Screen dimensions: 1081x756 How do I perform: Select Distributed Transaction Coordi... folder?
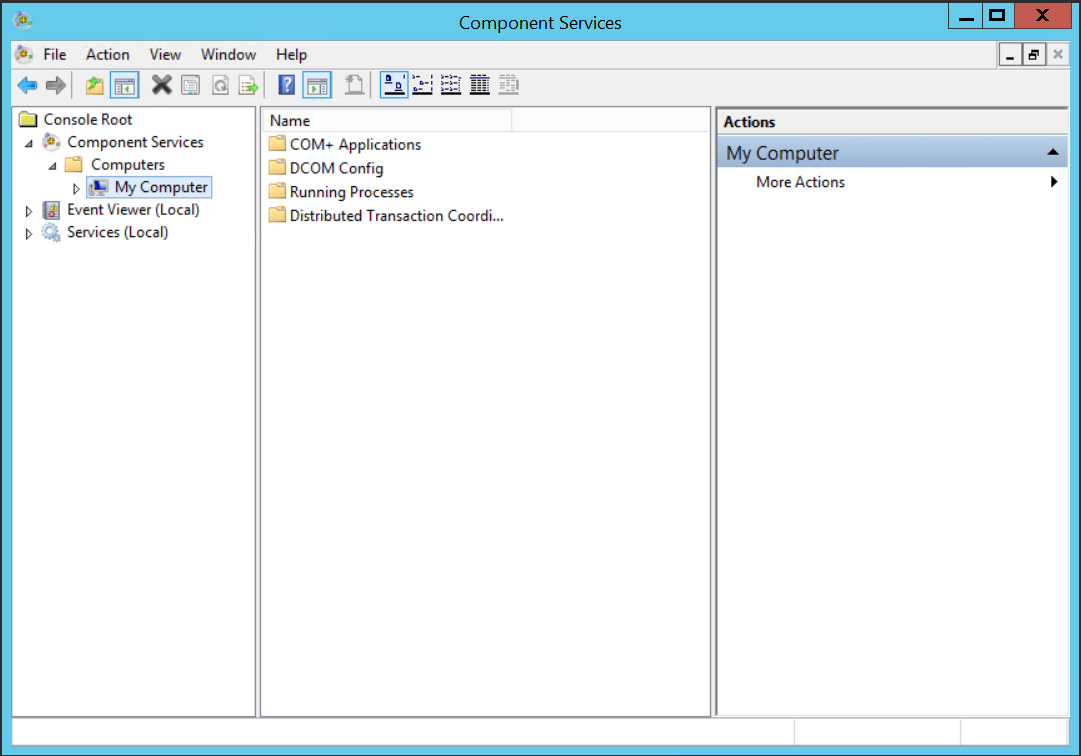coord(396,216)
